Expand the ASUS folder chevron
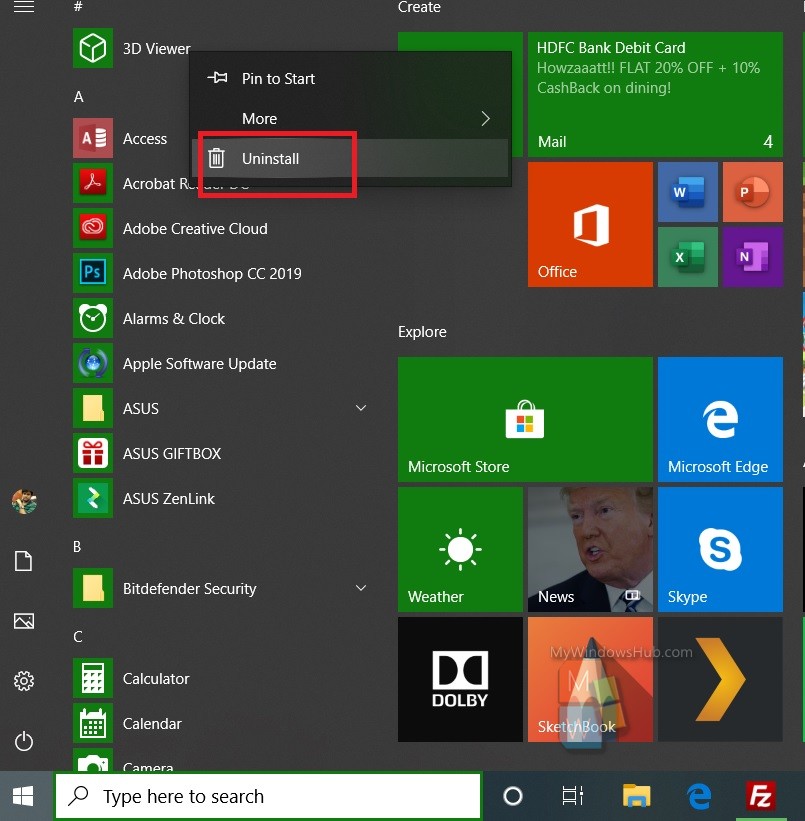This screenshot has width=805, height=821. 361,408
